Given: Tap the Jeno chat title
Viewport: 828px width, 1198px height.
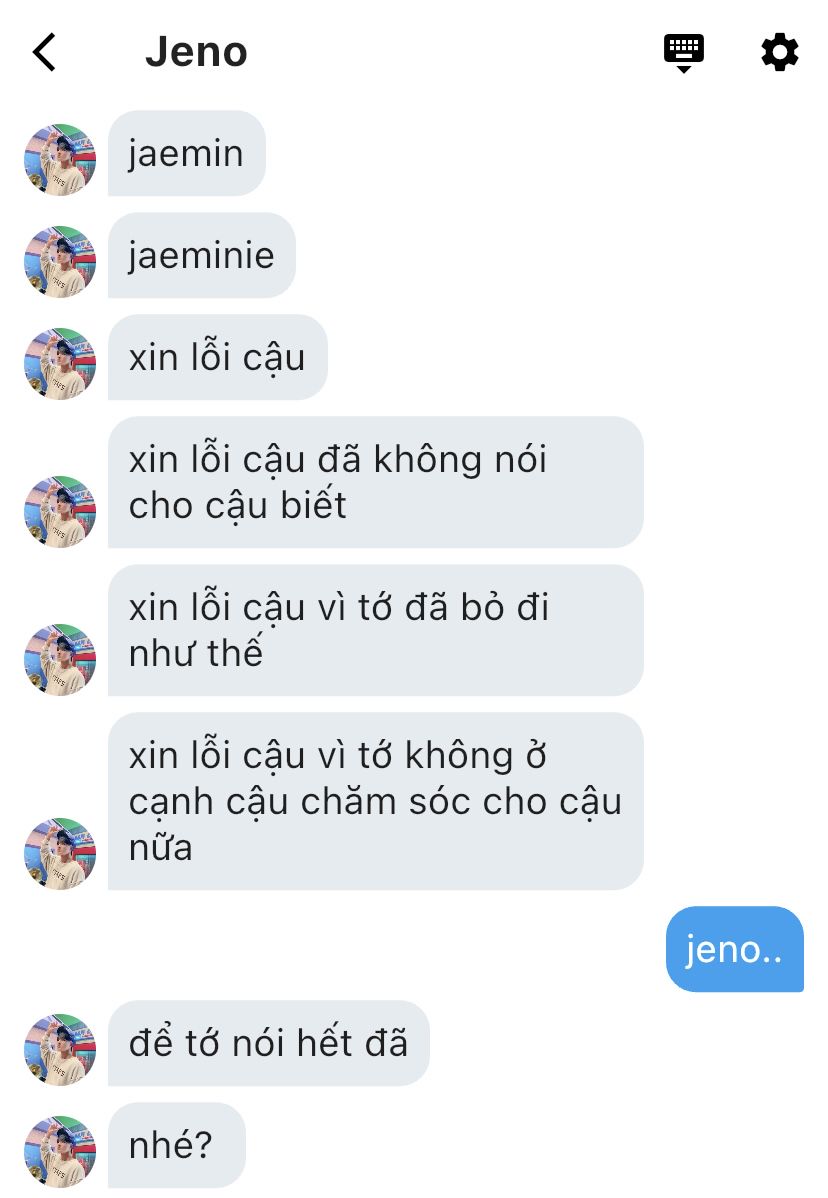Looking at the screenshot, I should (x=196, y=52).
